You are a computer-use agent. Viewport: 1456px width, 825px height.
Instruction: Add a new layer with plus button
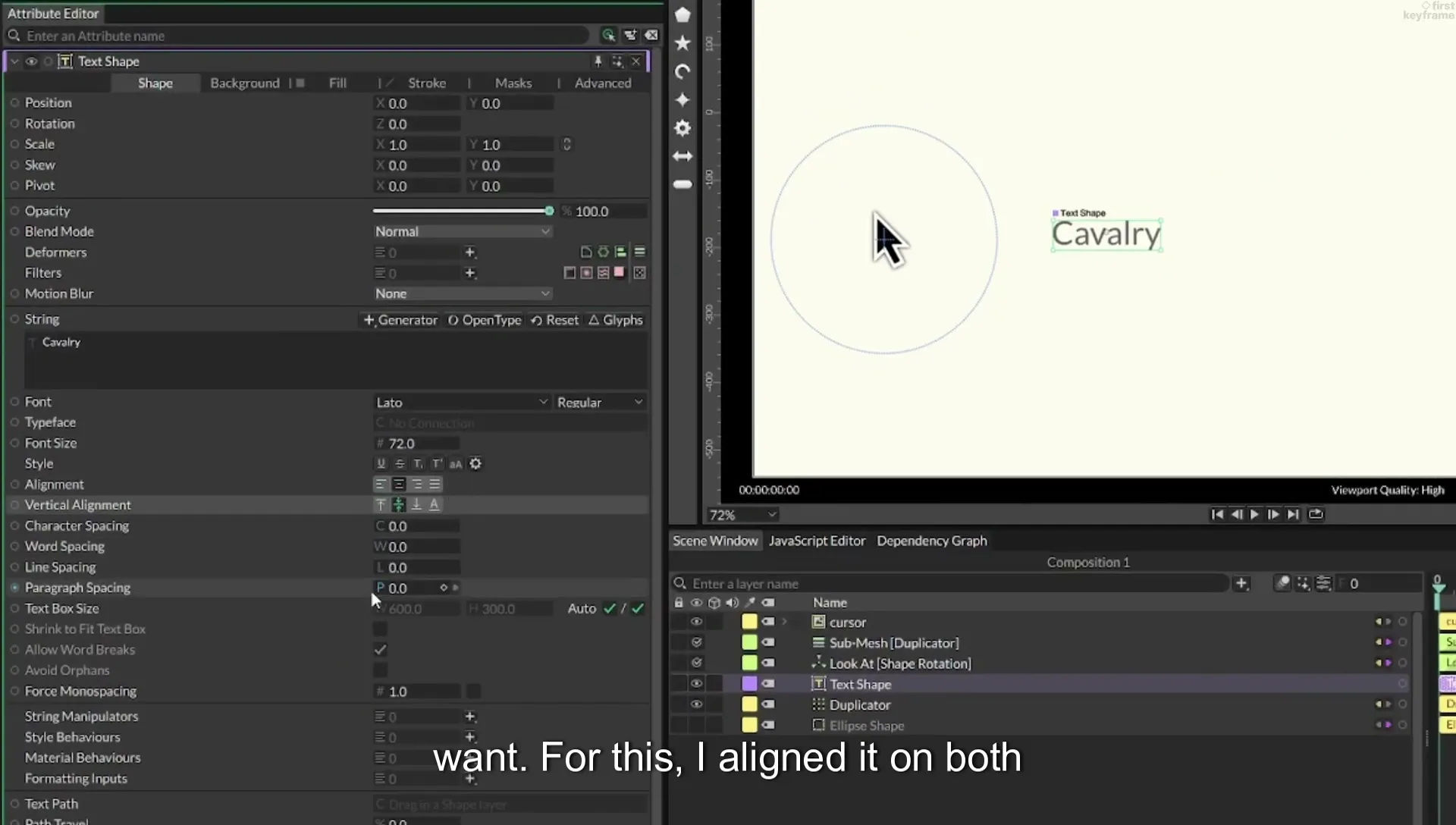tap(1241, 583)
